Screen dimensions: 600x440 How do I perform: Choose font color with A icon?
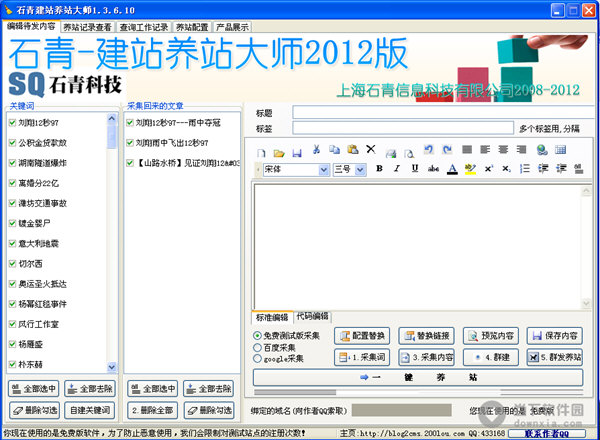click(x=452, y=169)
